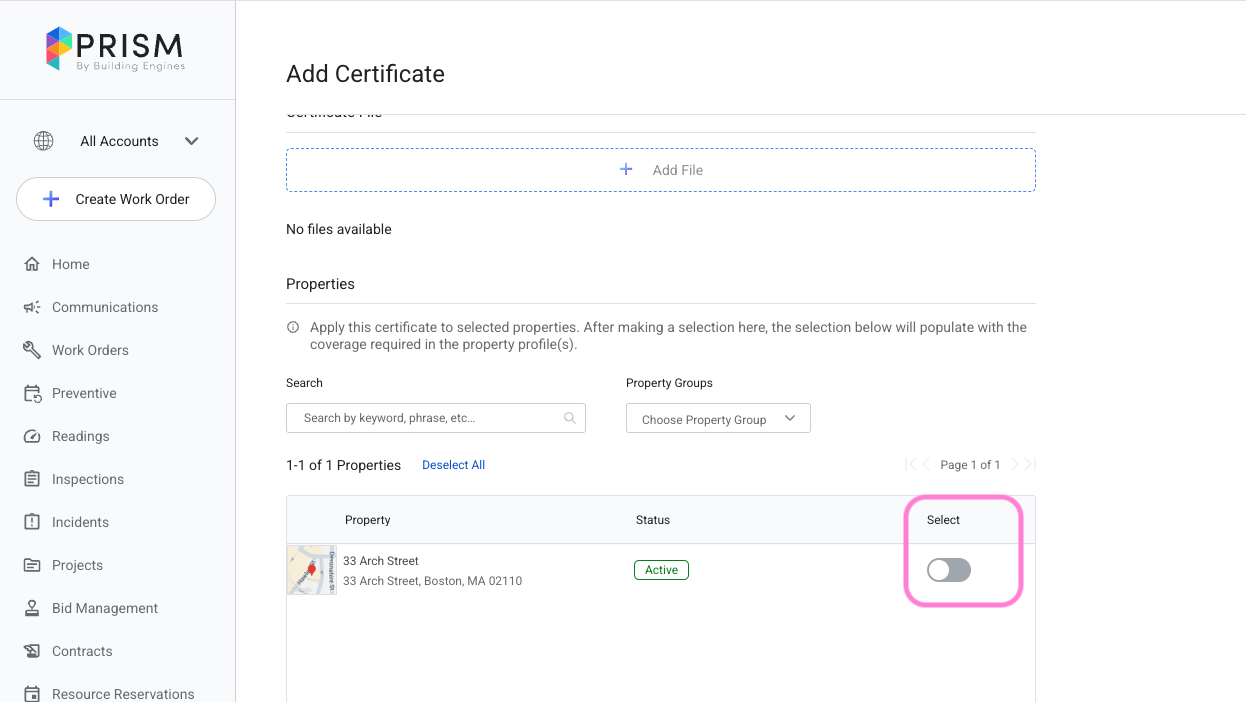The image size is (1246, 702).
Task: Expand the All Accounts dropdown
Action: pyautogui.click(x=191, y=141)
